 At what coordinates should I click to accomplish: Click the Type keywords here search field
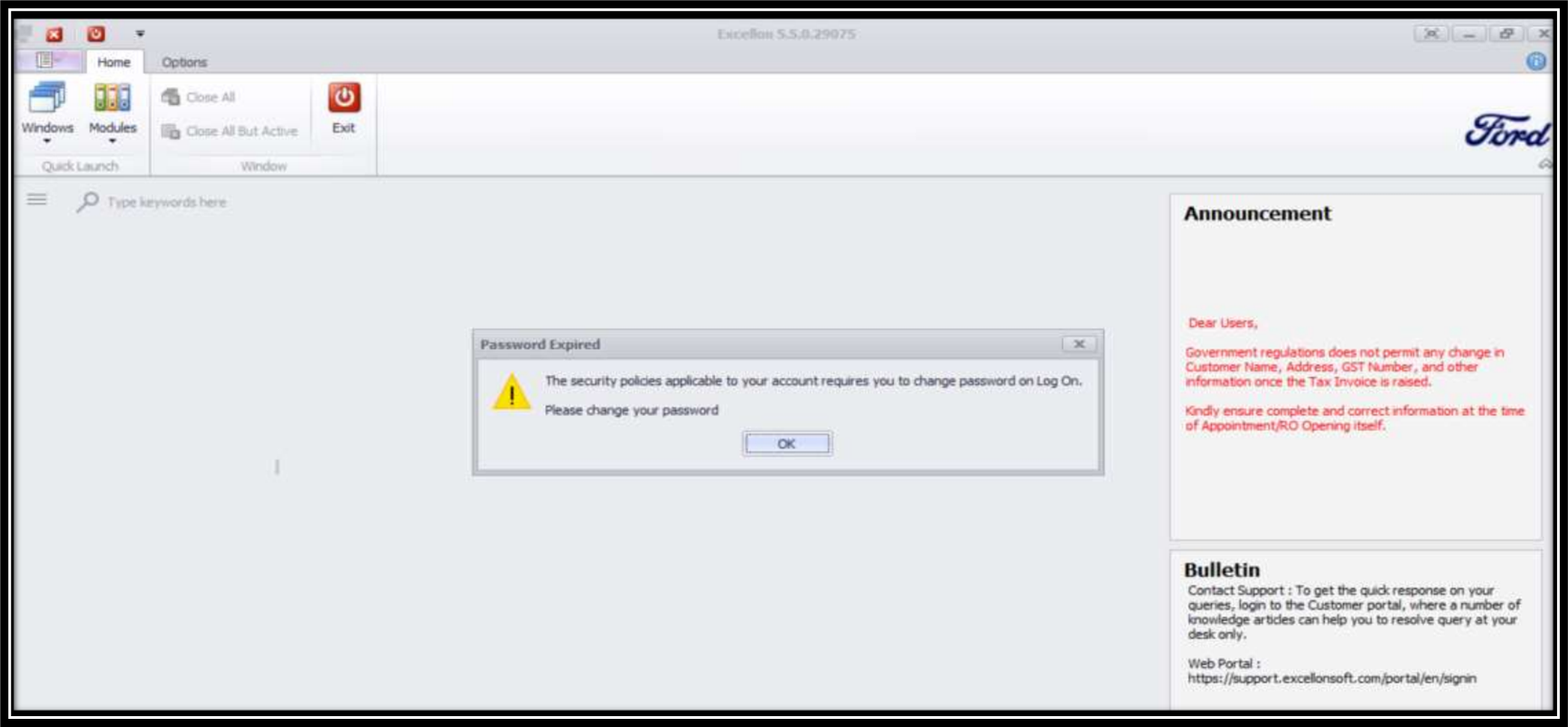point(167,202)
